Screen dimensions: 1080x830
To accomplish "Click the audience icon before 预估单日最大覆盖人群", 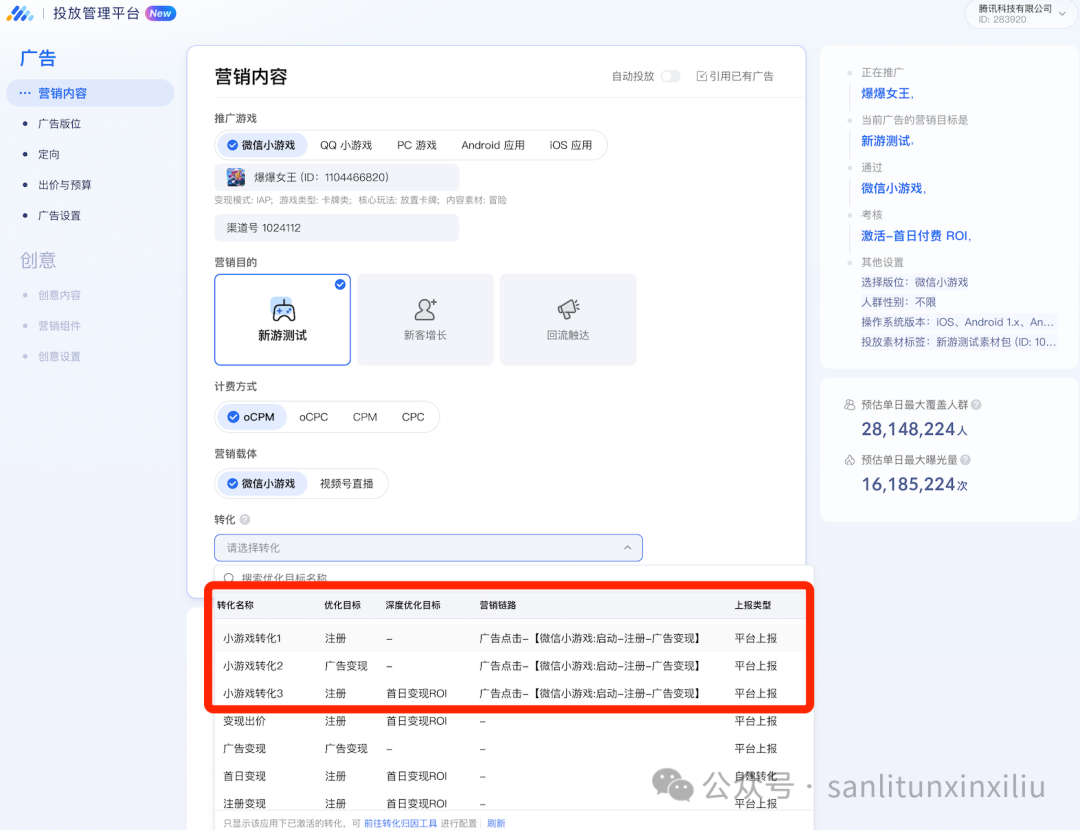I will (850, 405).
